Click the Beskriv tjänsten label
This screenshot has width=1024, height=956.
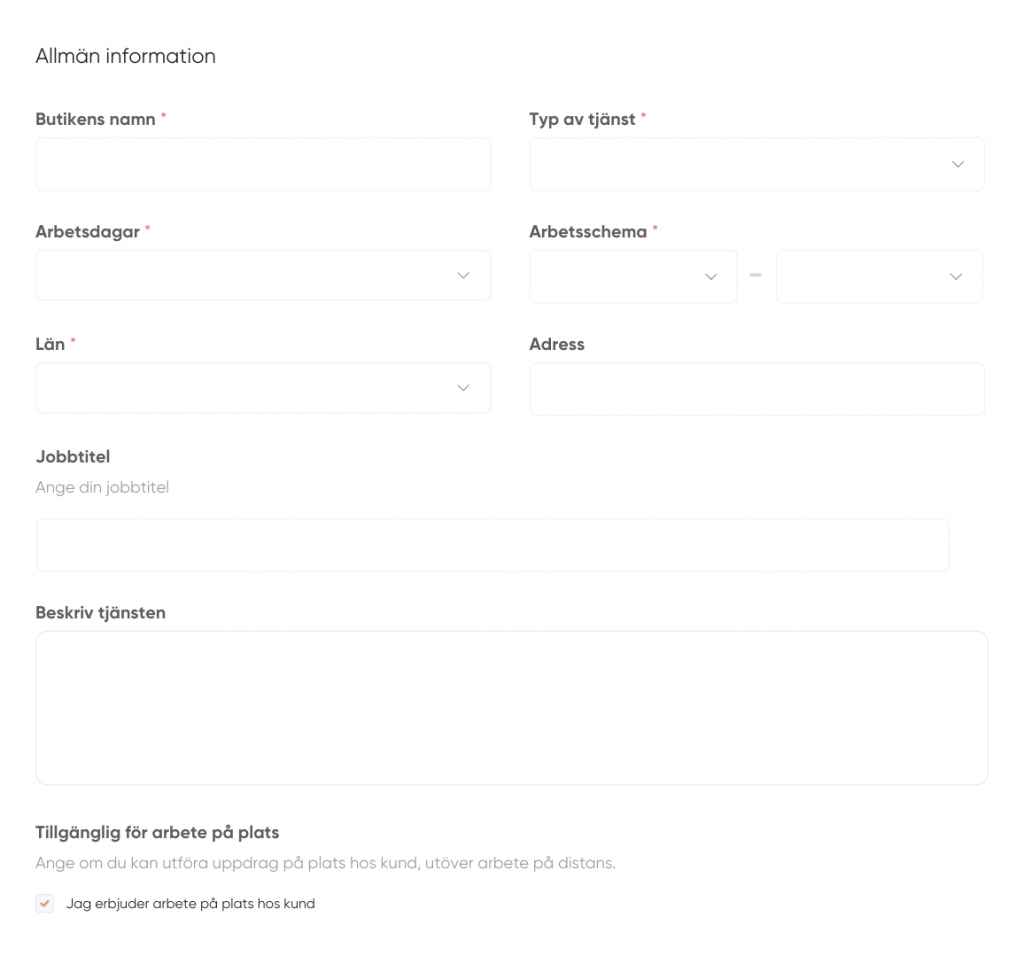[100, 613]
